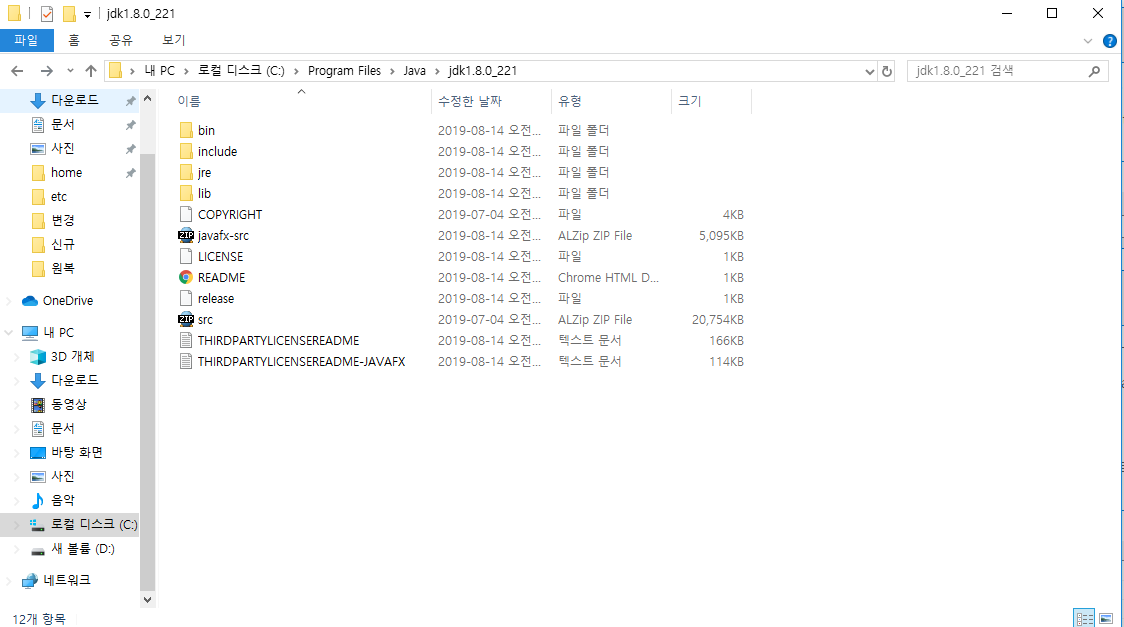Click the navigation pane scrollbar up arrow
This screenshot has width=1124, height=627.
(x=148, y=98)
